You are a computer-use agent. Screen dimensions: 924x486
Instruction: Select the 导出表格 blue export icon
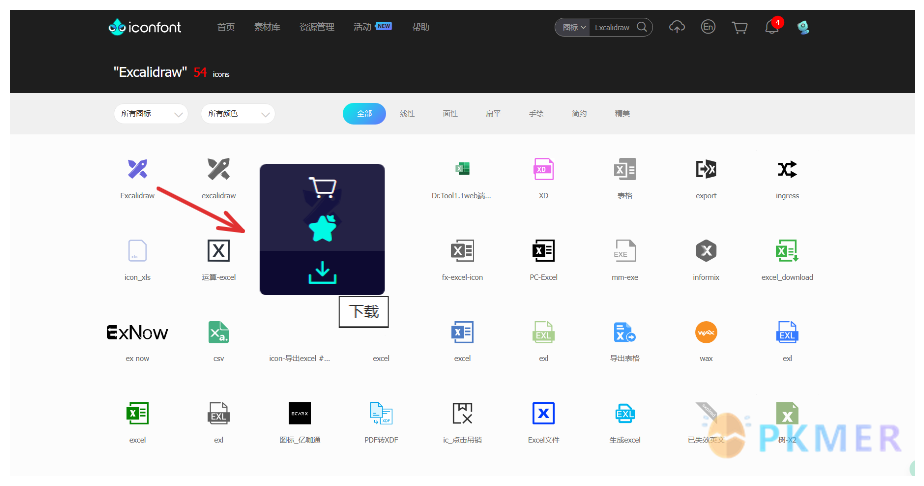coord(625,332)
